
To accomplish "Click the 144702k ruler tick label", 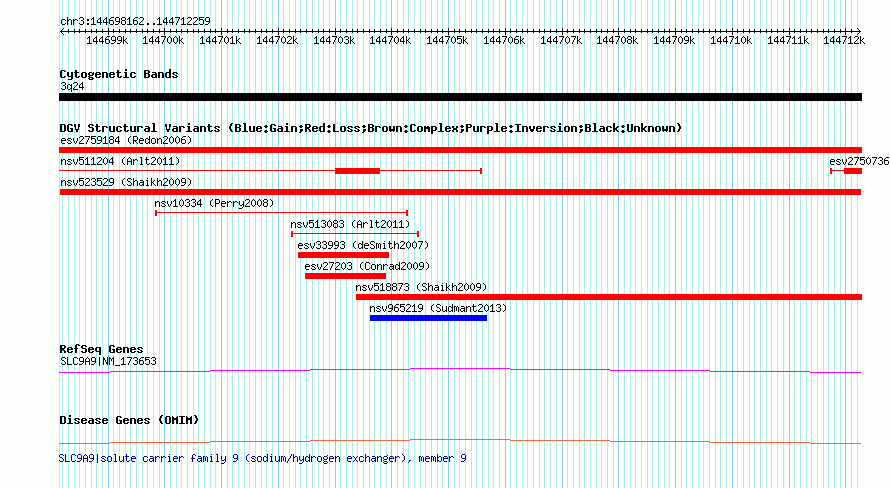I will [277, 40].
